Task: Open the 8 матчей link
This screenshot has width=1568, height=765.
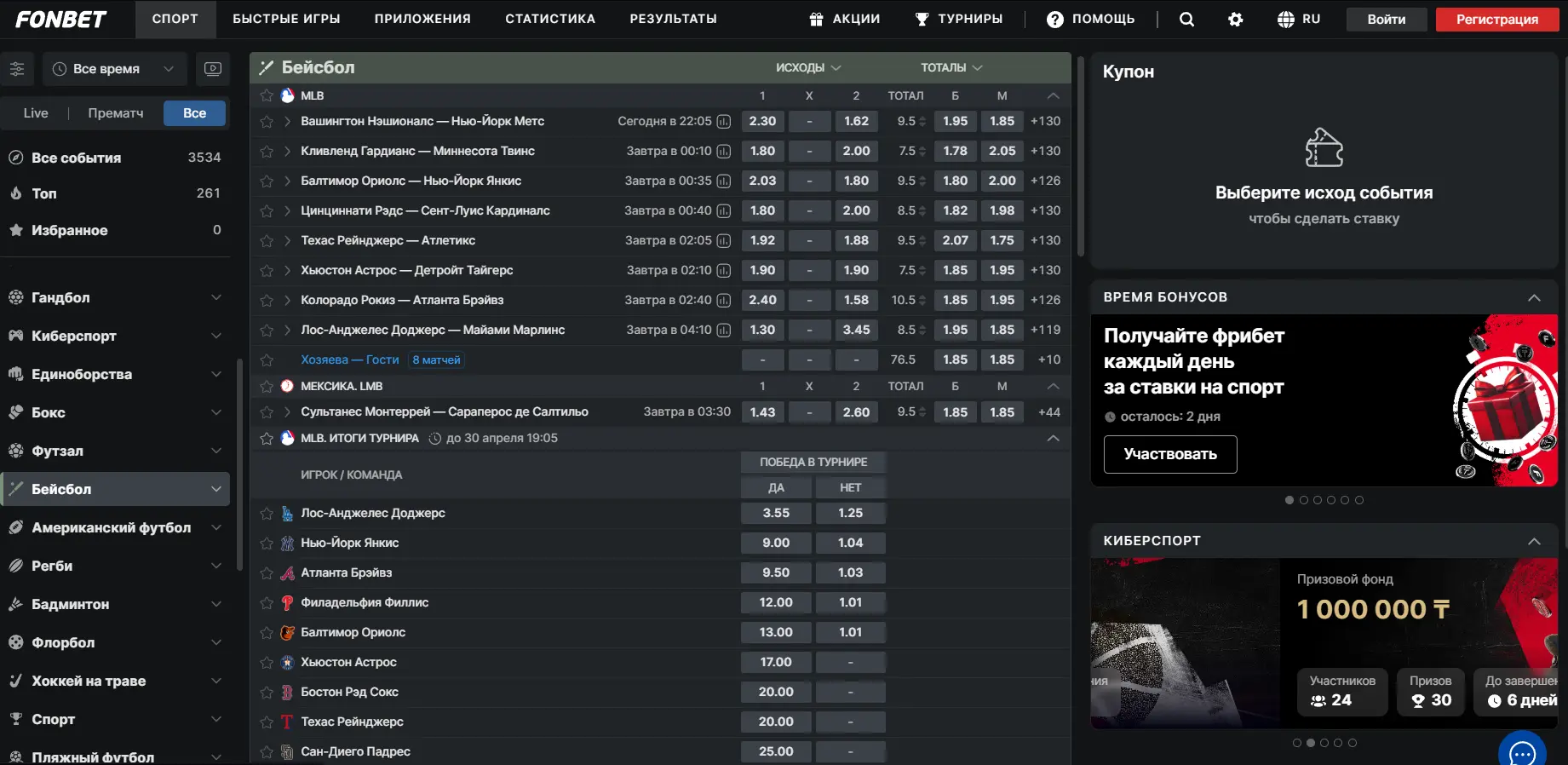Action: pyautogui.click(x=436, y=360)
